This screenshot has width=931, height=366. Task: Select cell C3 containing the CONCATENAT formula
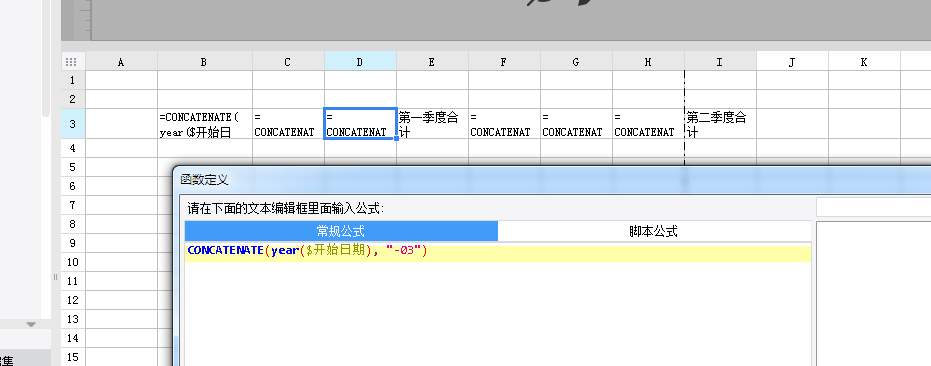coord(288,124)
